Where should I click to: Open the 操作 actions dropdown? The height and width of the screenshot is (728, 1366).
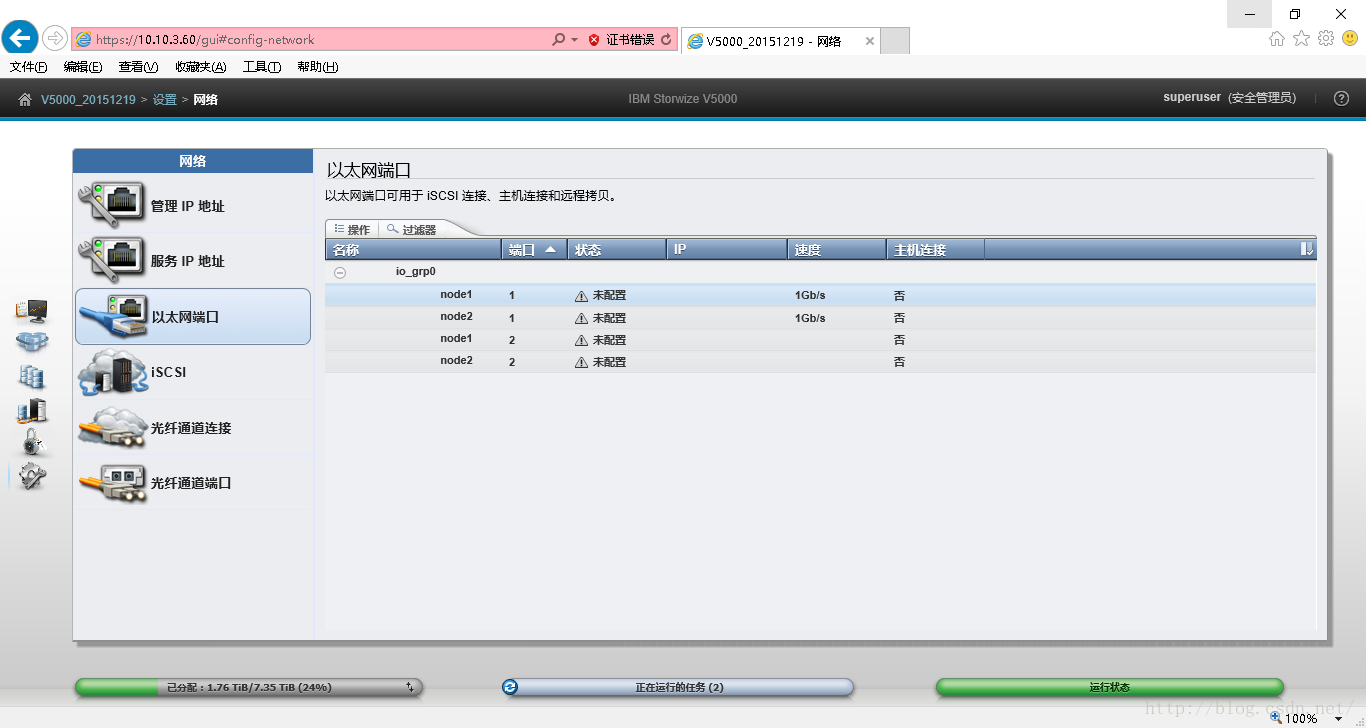(352, 229)
